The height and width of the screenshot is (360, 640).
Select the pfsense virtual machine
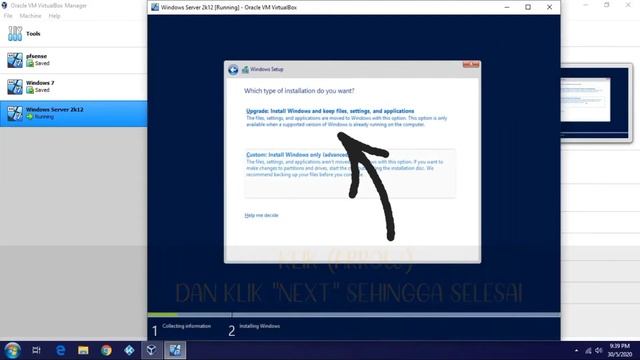click(x=73, y=60)
